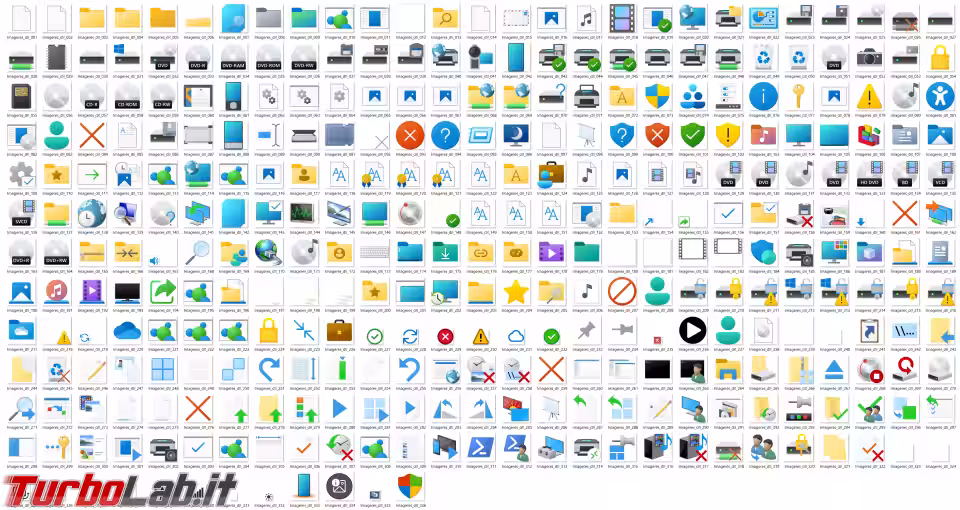The image size is (960, 510).
Task: Click the yellow shield with exclamation mark
Action: (728, 135)
